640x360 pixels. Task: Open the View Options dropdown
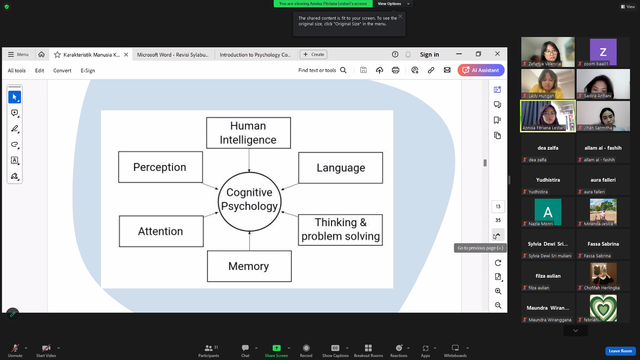393,4
